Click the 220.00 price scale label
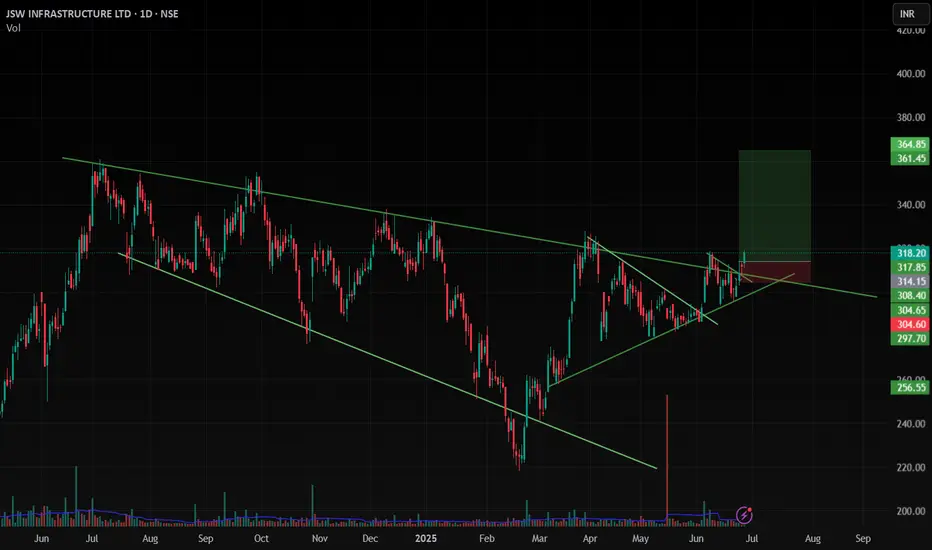The width and height of the screenshot is (932, 550). [911, 467]
